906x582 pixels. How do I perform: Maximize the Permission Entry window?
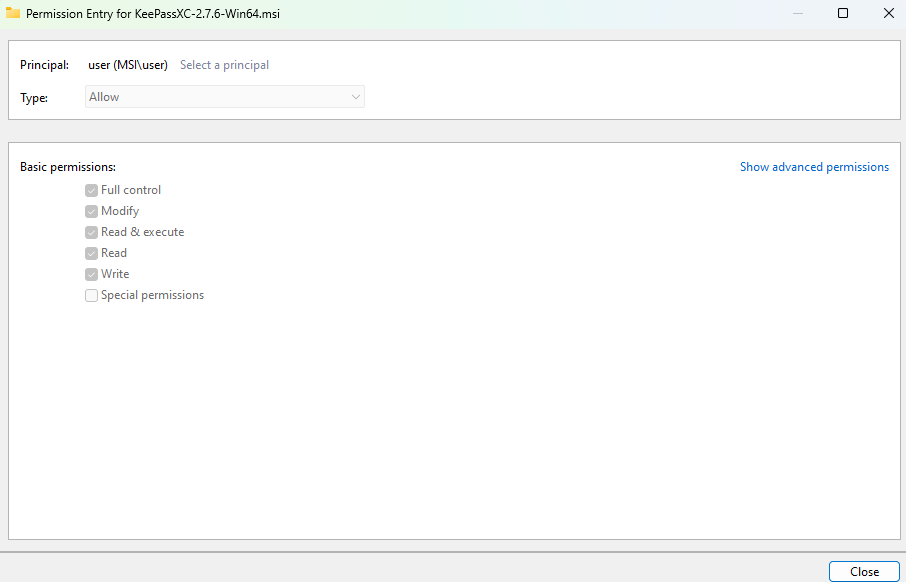[843, 13]
